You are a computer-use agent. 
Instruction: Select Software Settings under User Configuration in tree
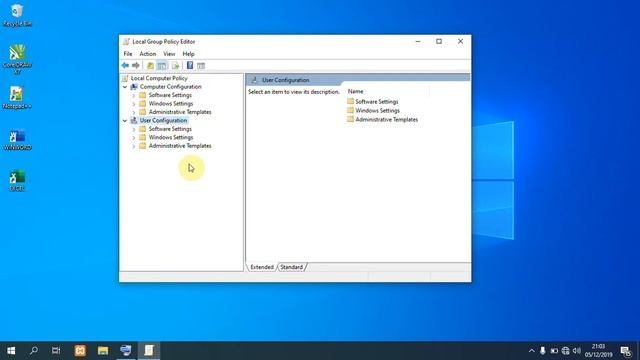[x=170, y=129]
